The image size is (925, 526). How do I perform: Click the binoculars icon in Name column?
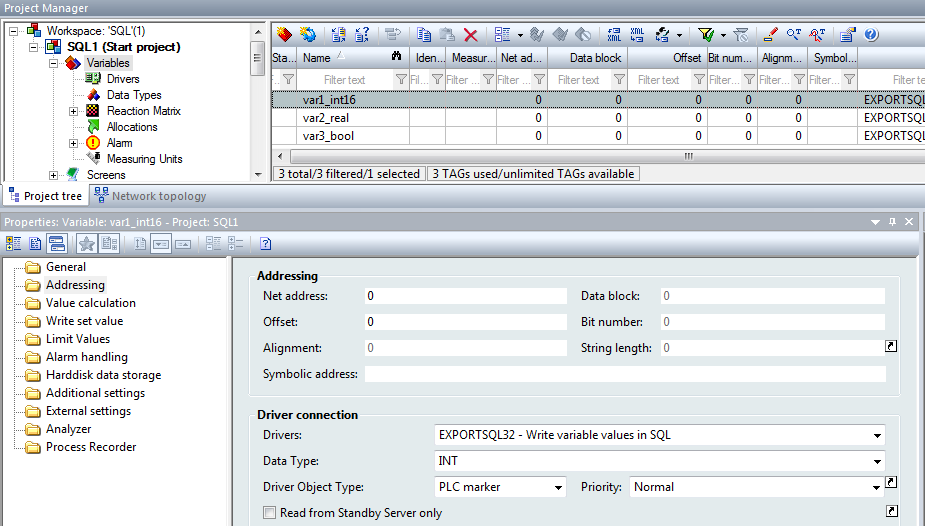[397, 58]
